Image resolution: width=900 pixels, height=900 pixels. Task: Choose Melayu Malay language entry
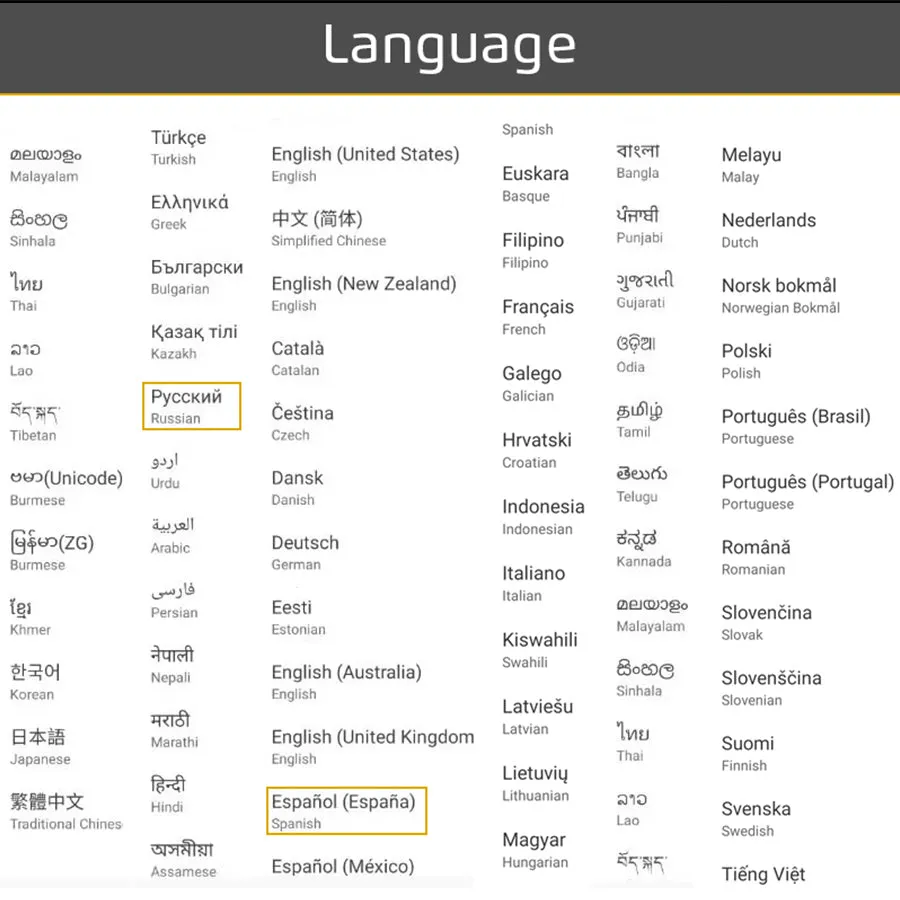tap(751, 164)
